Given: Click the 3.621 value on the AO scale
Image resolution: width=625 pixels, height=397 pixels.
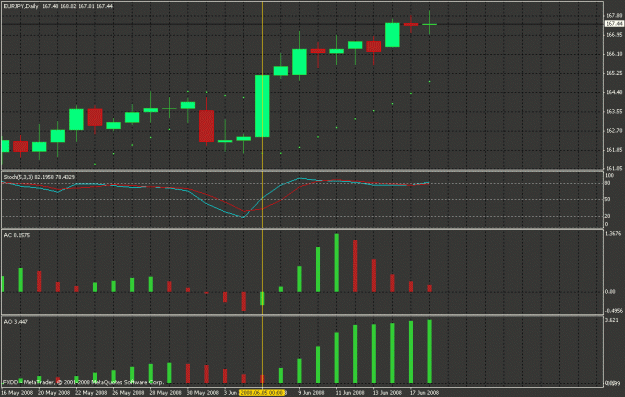Looking at the screenshot, I should click(x=612, y=320).
